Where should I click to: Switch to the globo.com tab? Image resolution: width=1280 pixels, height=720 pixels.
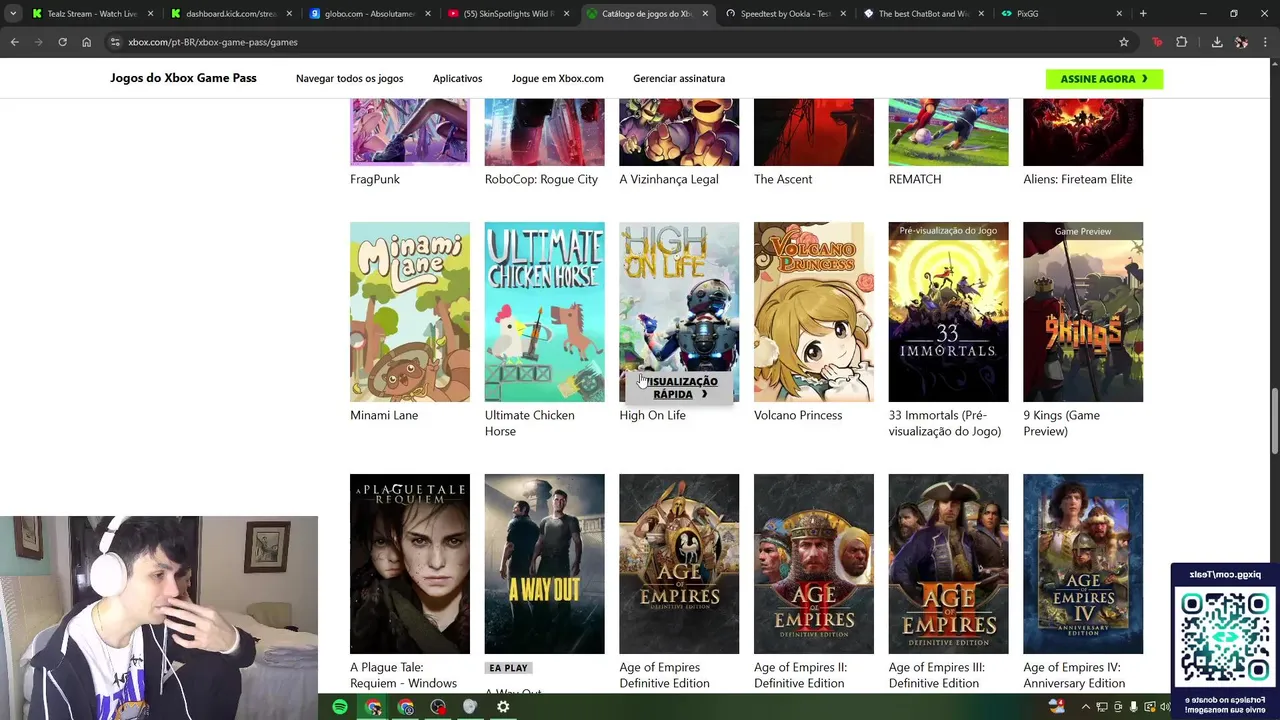(368, 14)
